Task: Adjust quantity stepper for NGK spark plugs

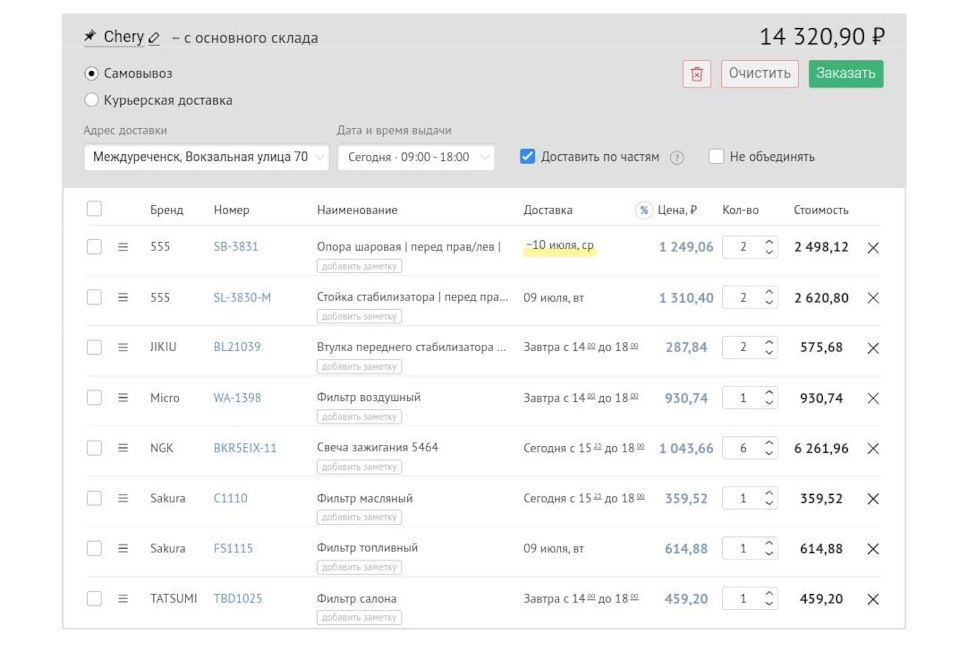Action: pos(769,448)
